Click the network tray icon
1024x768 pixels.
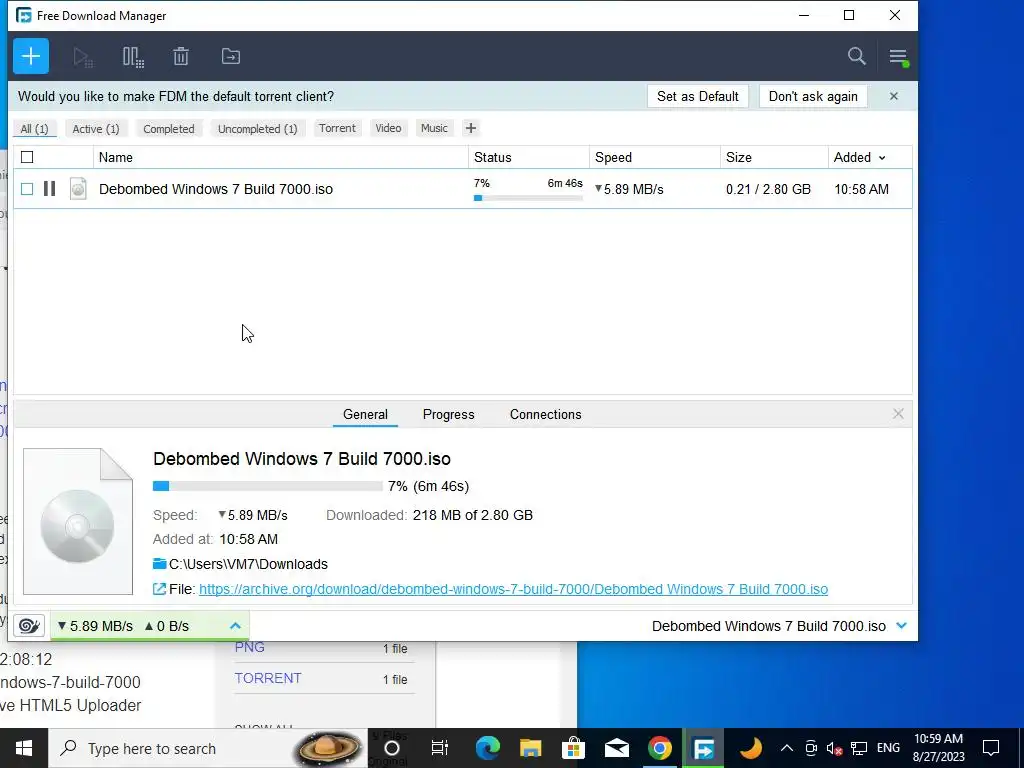859,748
